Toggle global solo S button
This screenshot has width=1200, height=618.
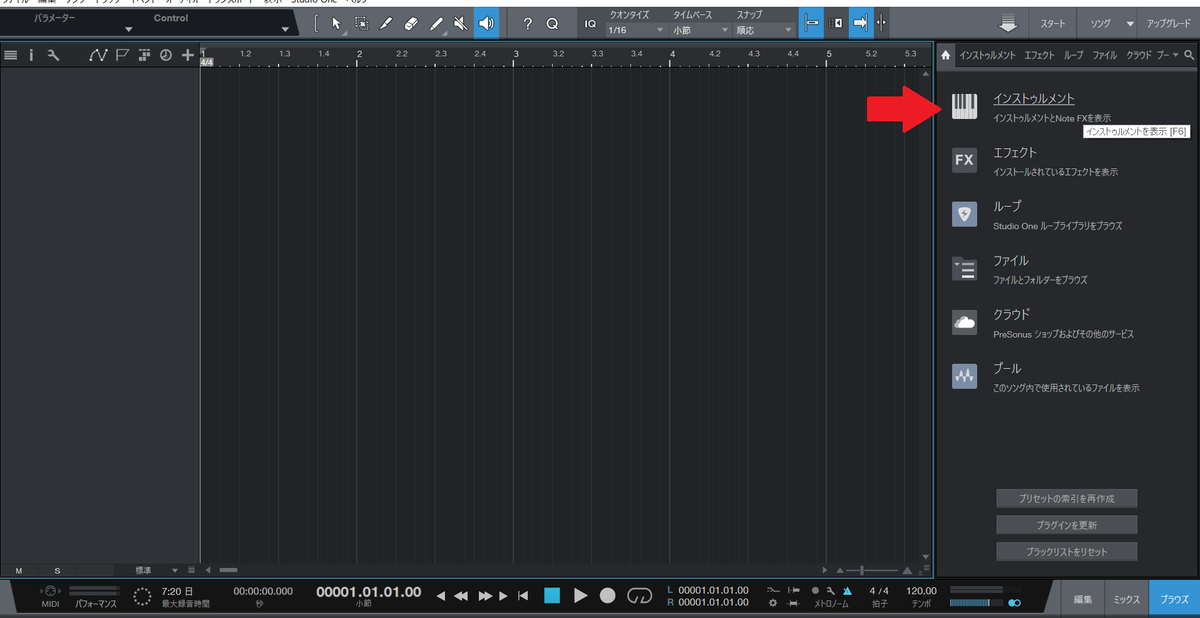57,570
